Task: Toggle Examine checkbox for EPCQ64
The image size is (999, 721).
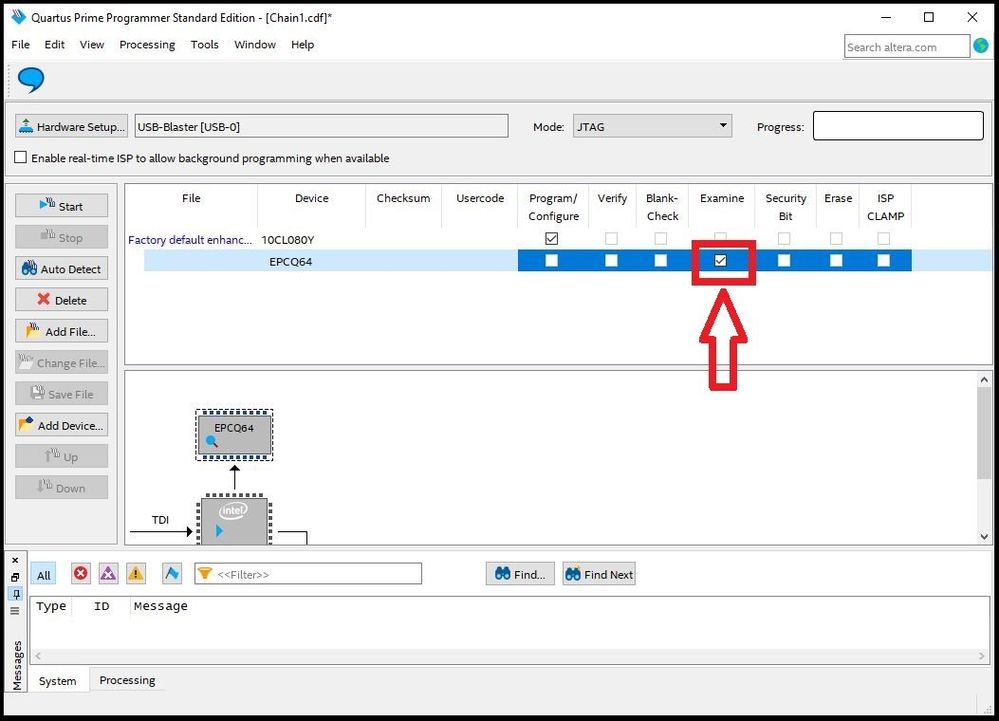Action: (721, 261)
